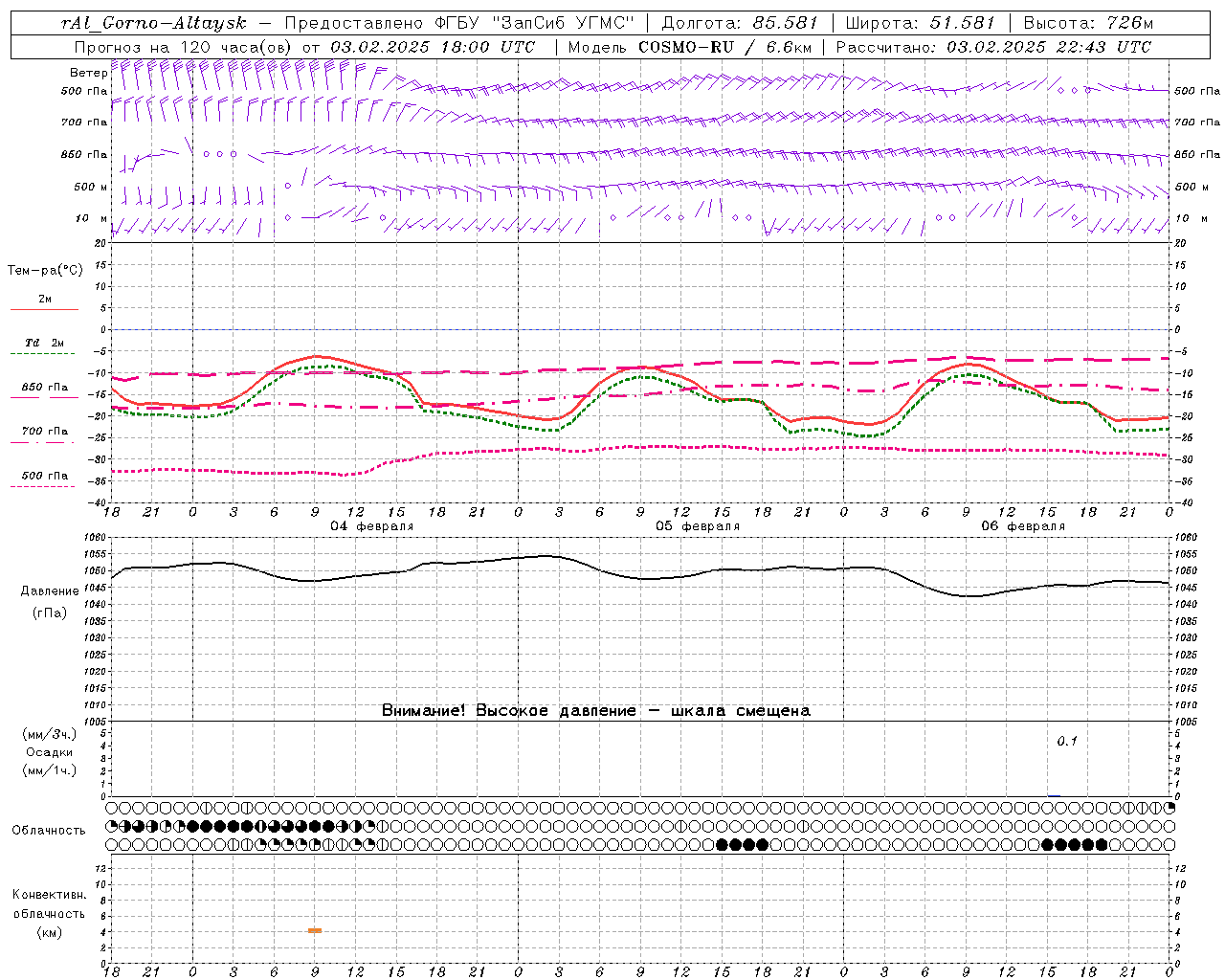Click the precipitation value 0.1

pos(1067,741)
